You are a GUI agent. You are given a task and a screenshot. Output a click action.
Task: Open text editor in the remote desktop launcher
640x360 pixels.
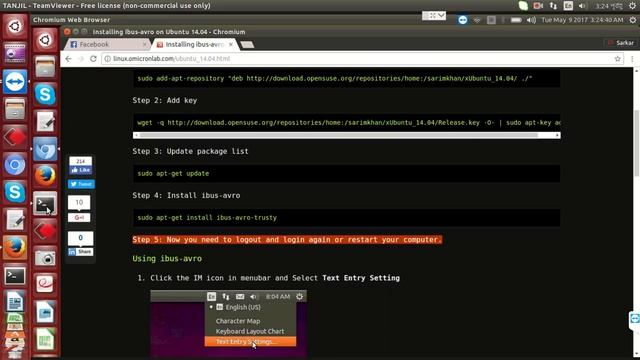point(45,122)
